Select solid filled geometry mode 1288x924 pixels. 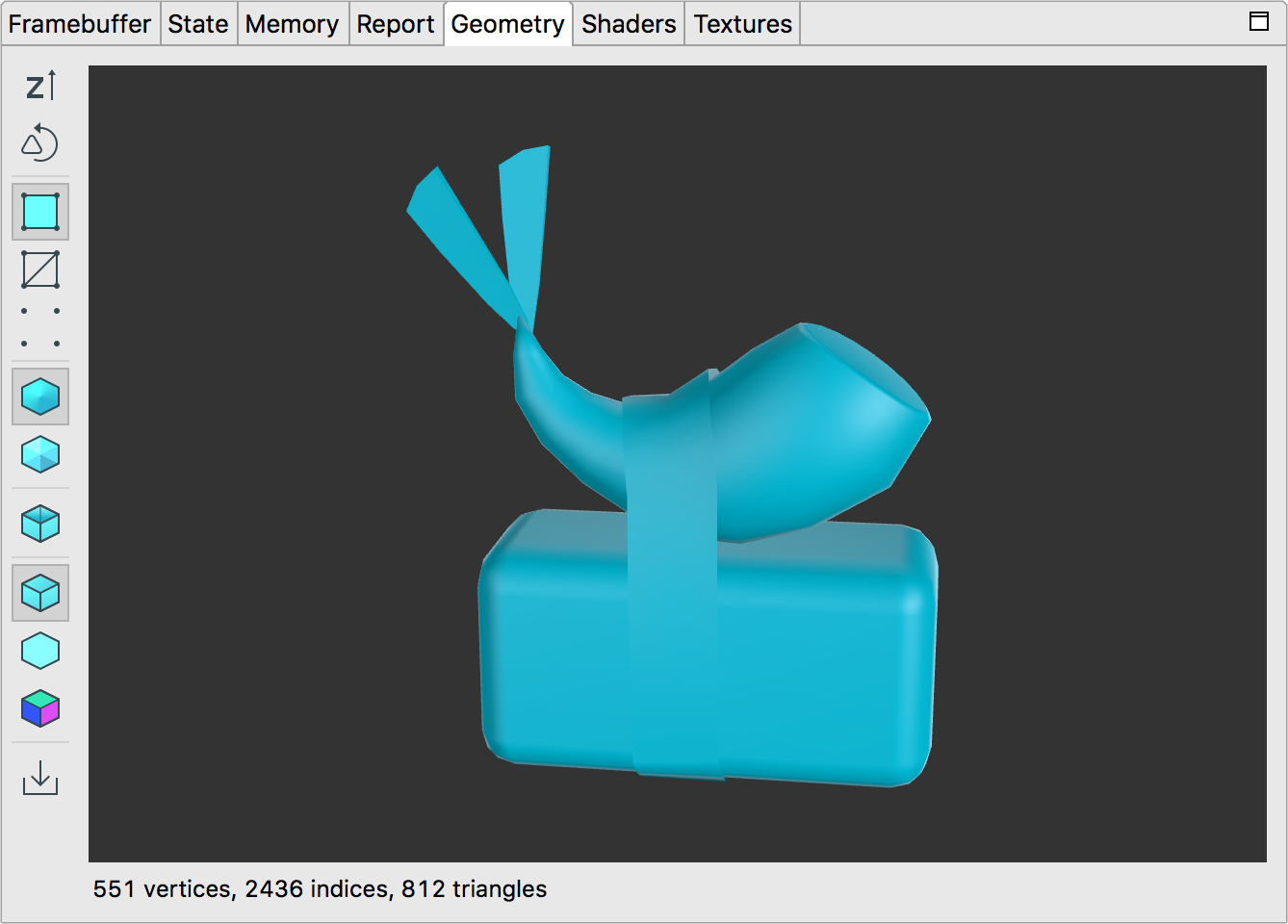coord(40,212)
